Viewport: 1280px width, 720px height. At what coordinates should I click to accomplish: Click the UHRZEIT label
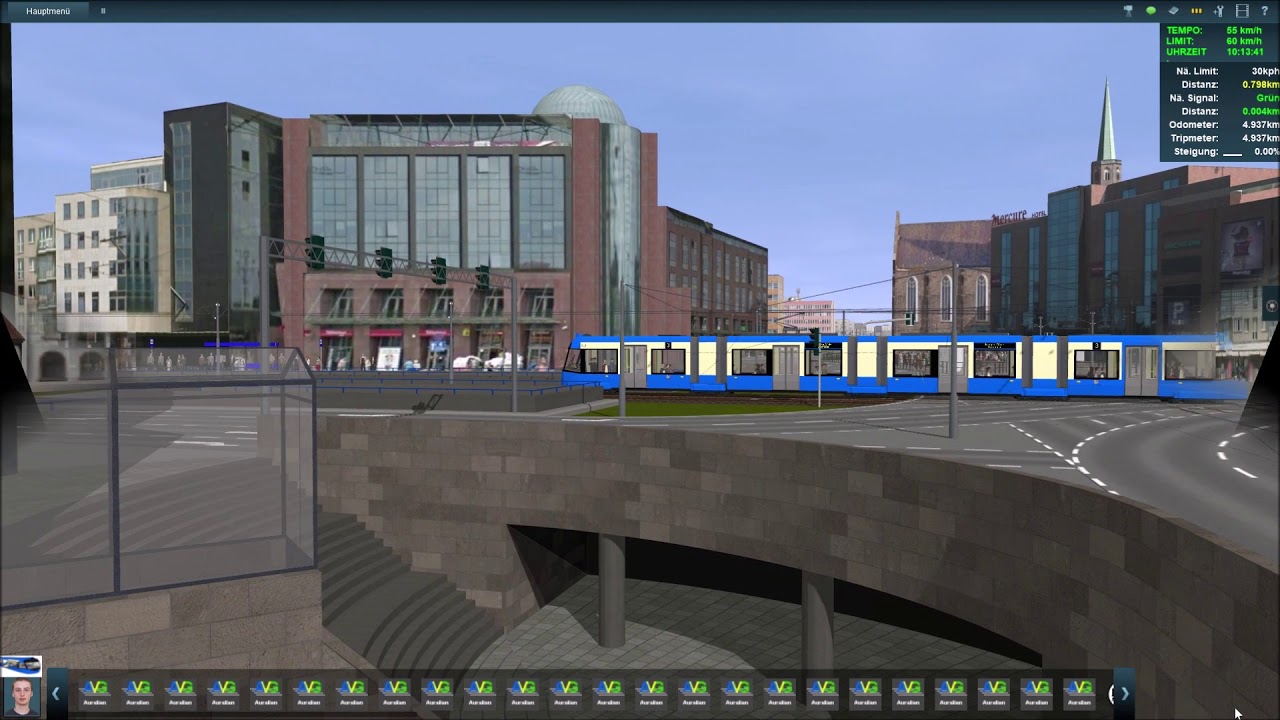tap(1187, 52)
